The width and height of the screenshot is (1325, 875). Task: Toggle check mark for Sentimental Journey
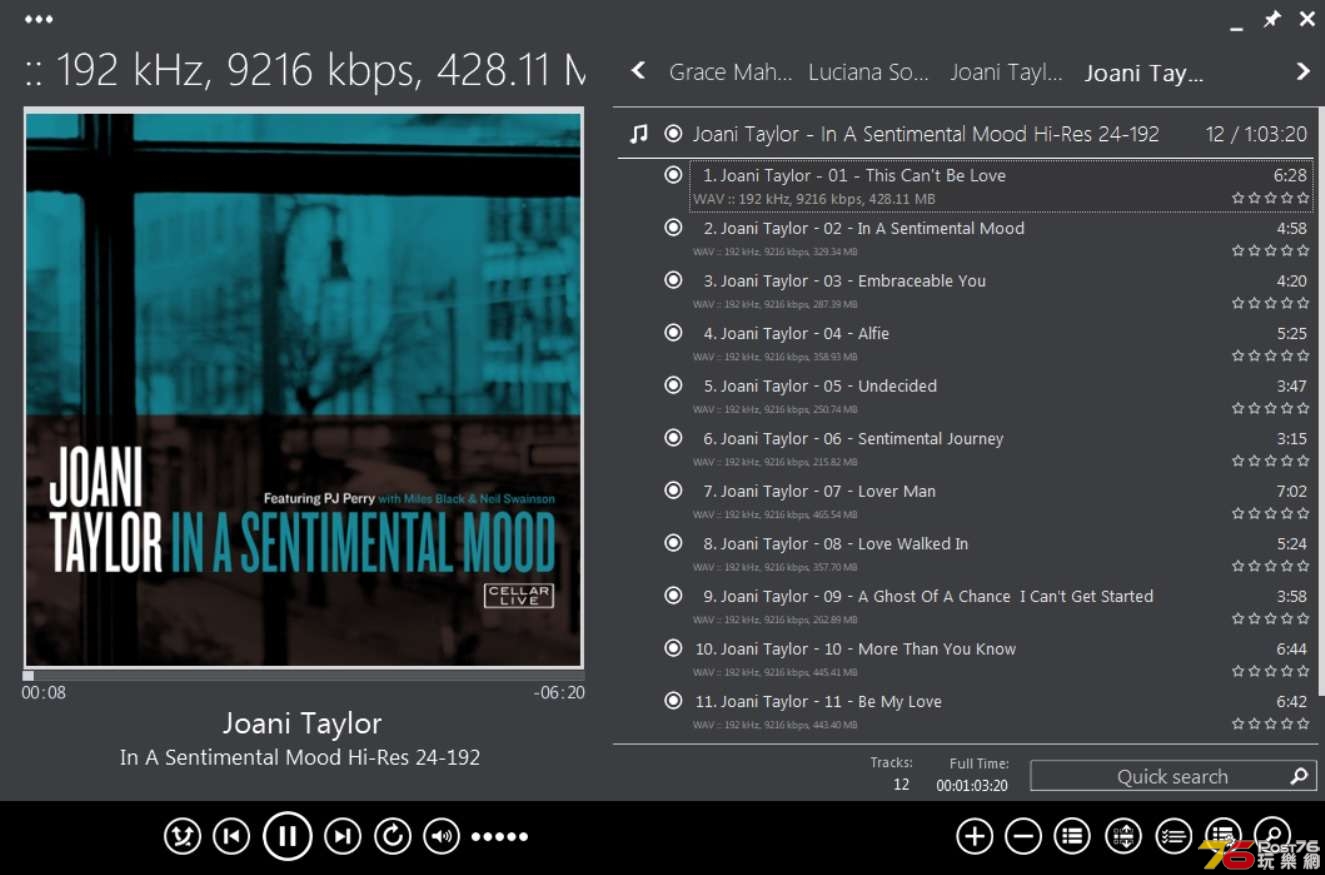(674, 437)
